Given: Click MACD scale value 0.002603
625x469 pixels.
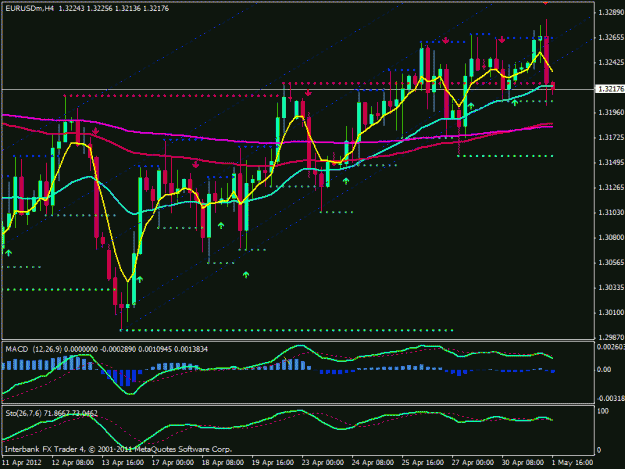Looking at the screenshot, I should point(610,347).
